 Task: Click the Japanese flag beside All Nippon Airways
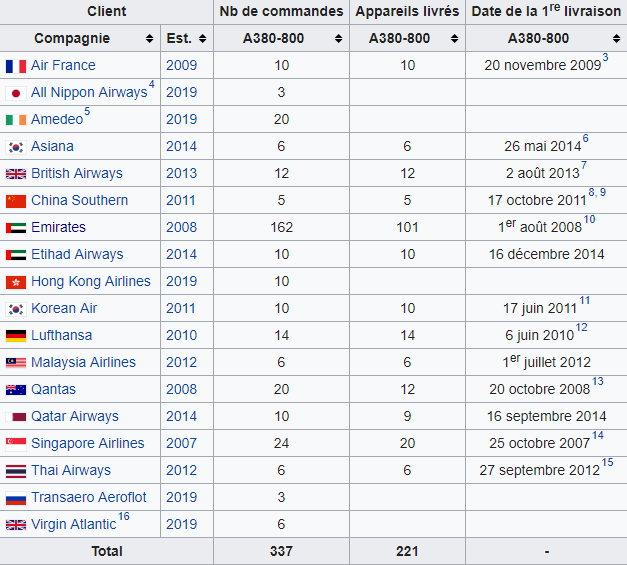coord(16,93)
